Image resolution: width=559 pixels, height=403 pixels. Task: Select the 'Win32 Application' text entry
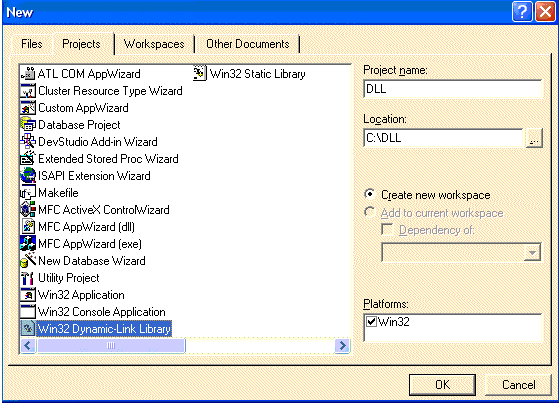(x=81, y=295)
